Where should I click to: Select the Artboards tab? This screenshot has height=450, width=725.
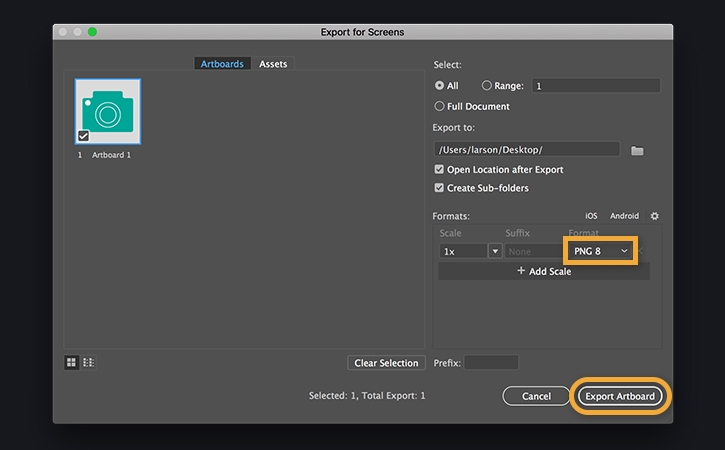[x=222, y=64]
